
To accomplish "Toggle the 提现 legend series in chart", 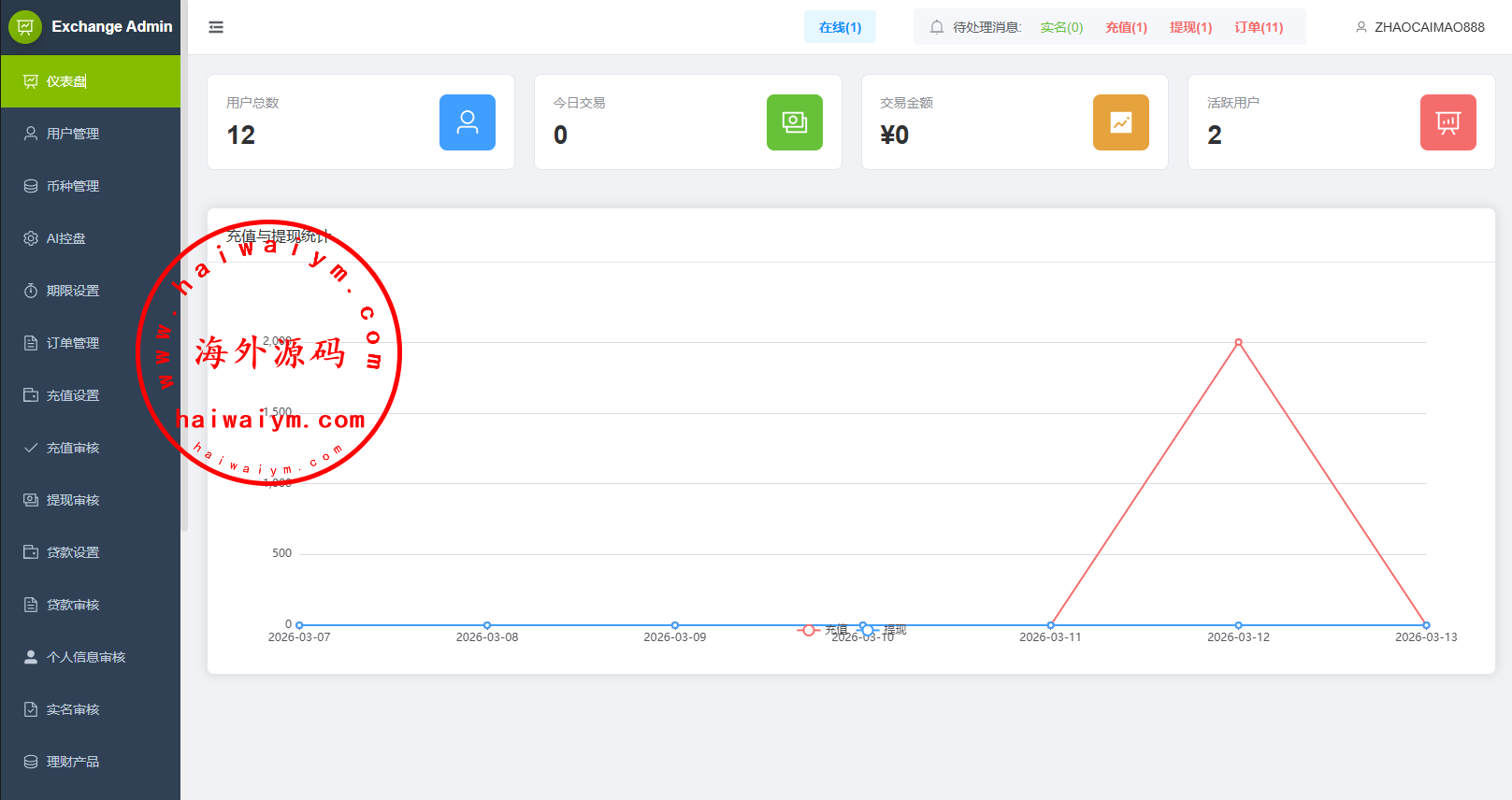I will (x=885, y=630).
